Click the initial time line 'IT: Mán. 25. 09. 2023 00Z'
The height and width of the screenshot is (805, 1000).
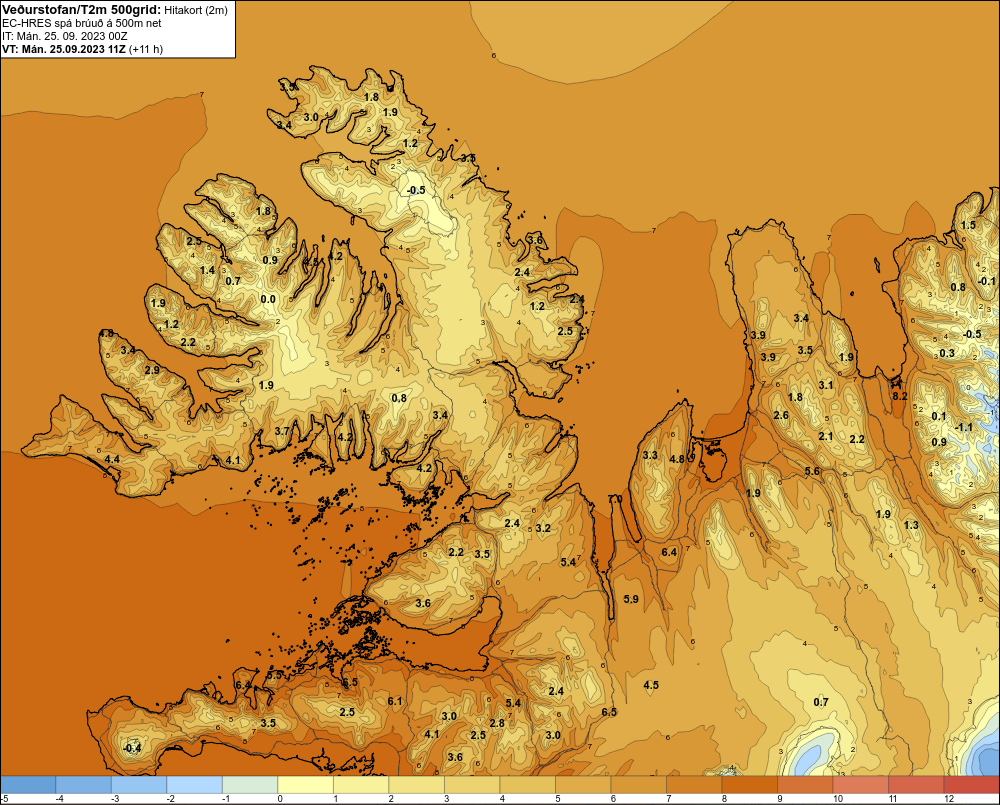tap(64, 36)
